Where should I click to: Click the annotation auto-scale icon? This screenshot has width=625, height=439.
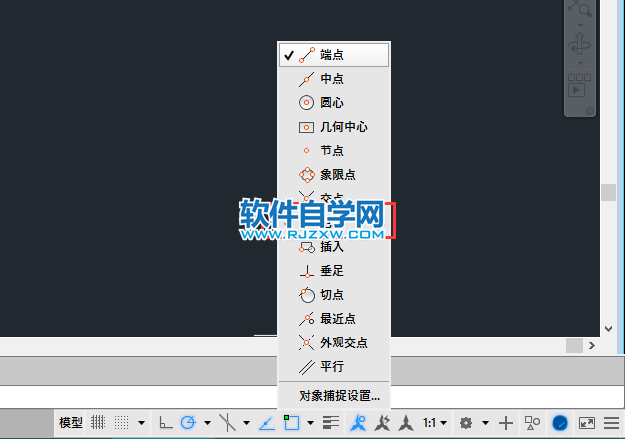(x=382, y=423)
